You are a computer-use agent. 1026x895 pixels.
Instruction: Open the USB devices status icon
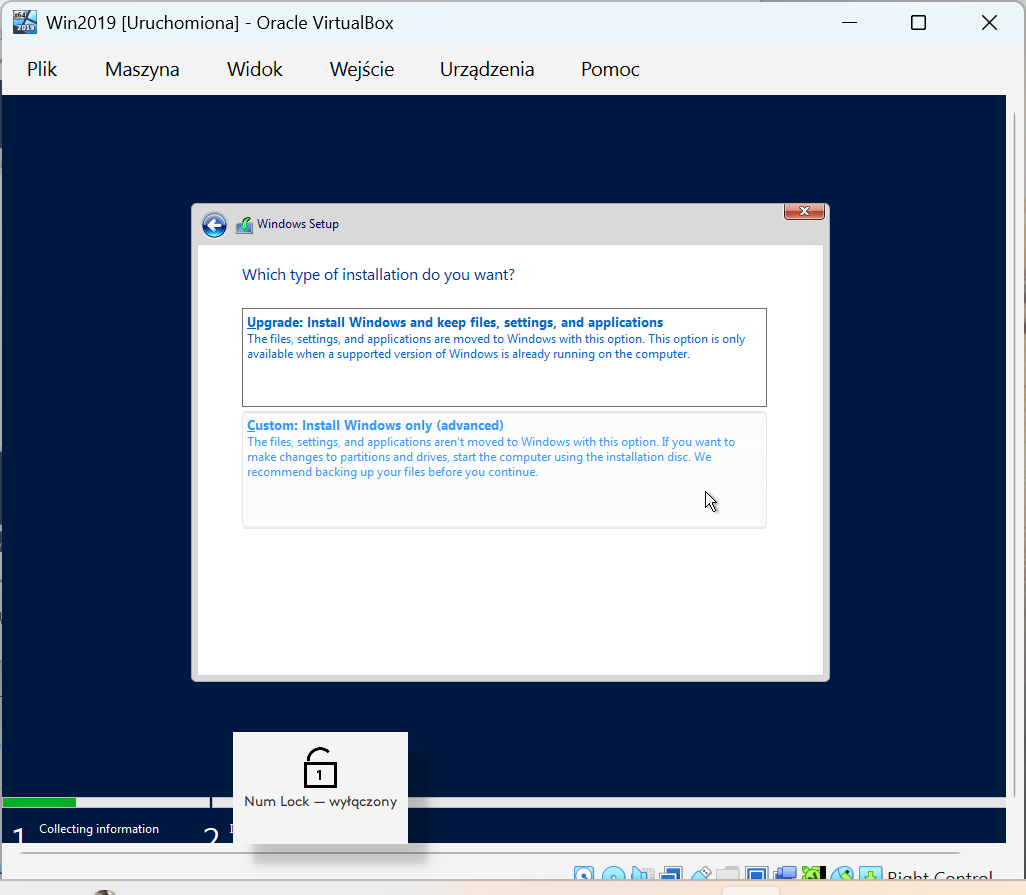coord(703,873)
